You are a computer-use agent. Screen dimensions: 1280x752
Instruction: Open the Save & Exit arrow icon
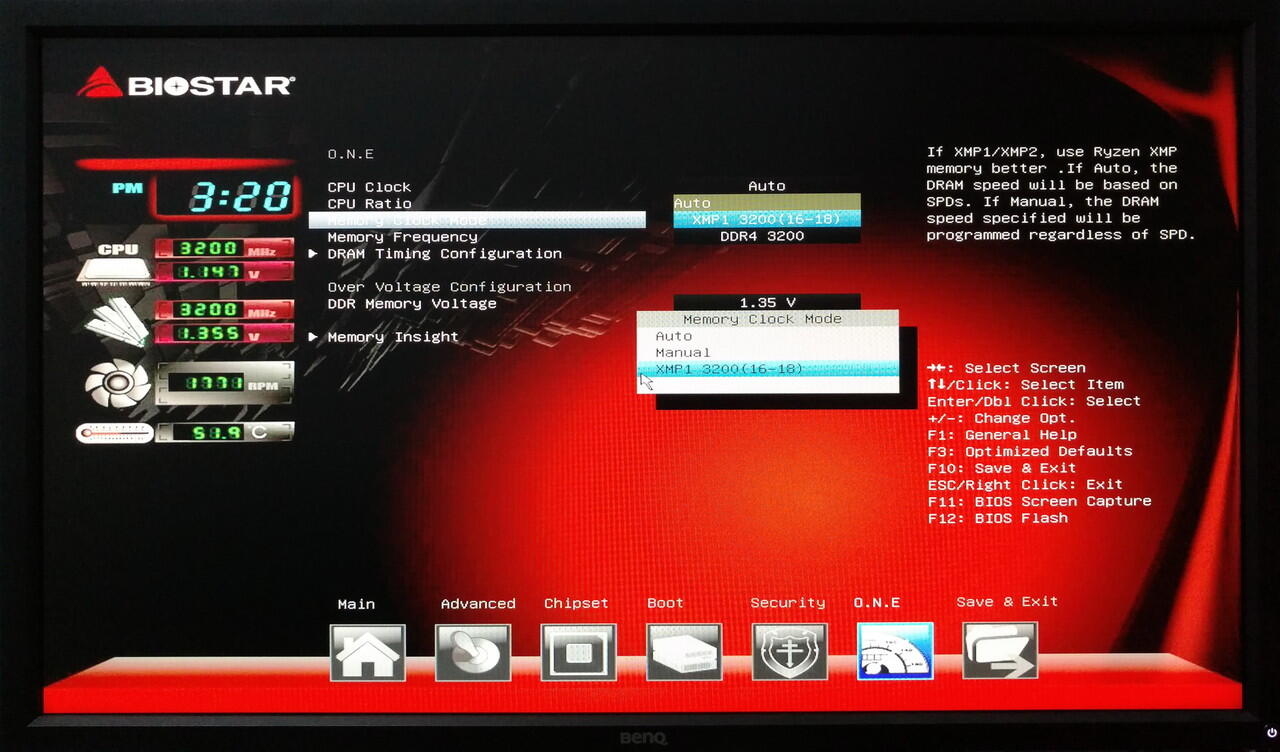1000,650
